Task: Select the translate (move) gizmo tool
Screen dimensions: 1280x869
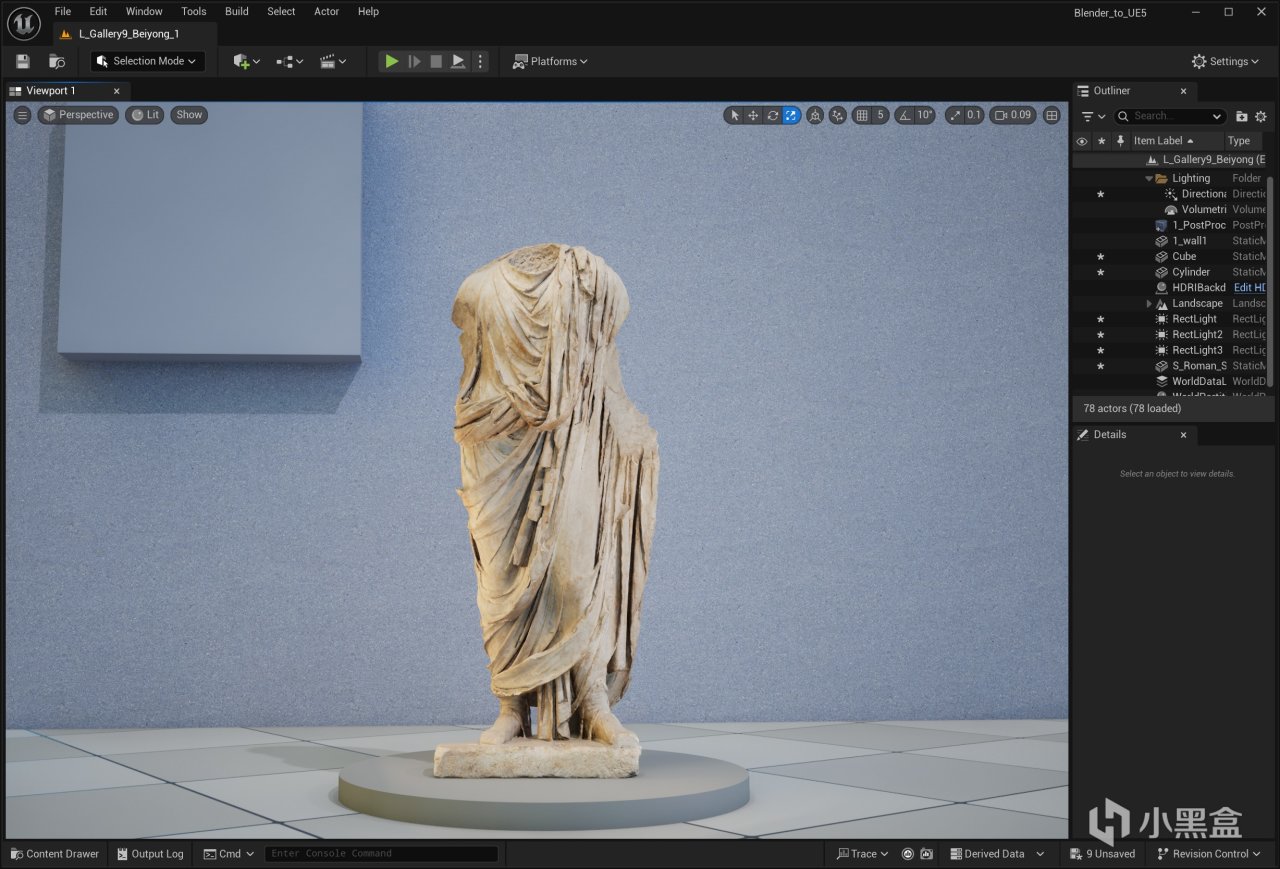Action: point(753,115)
